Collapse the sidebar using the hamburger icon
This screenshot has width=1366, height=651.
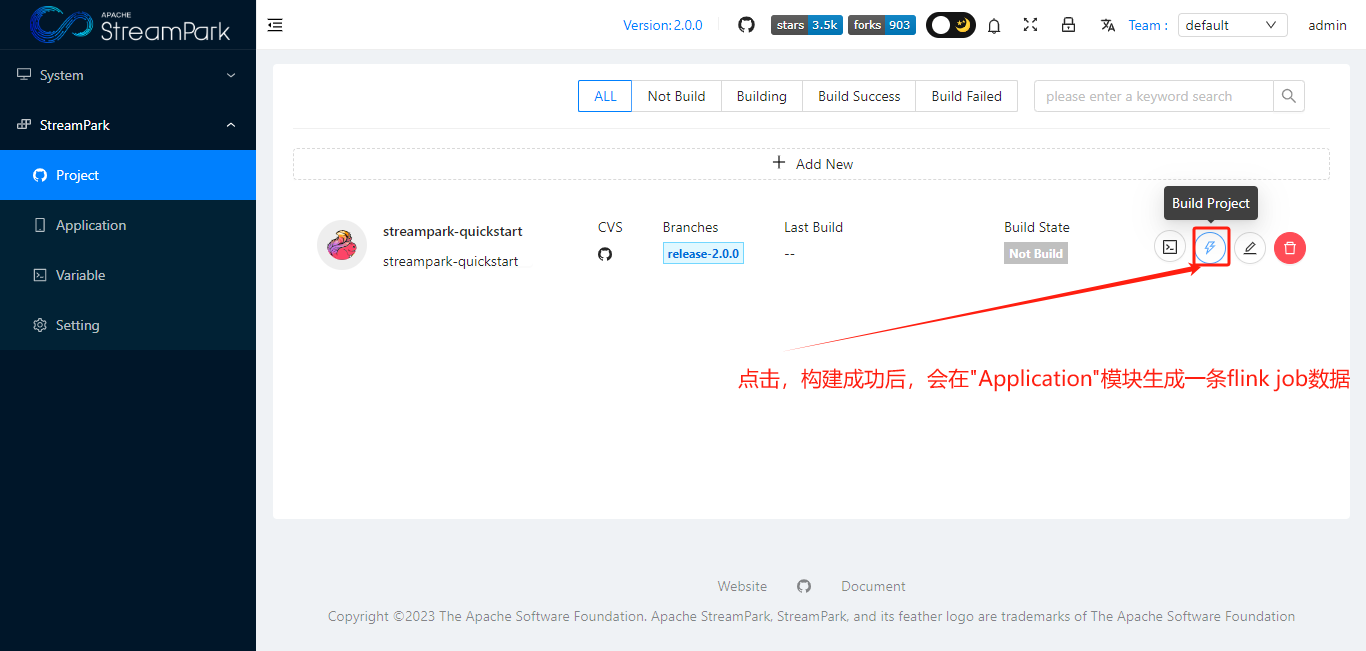[x=275, y=24]
